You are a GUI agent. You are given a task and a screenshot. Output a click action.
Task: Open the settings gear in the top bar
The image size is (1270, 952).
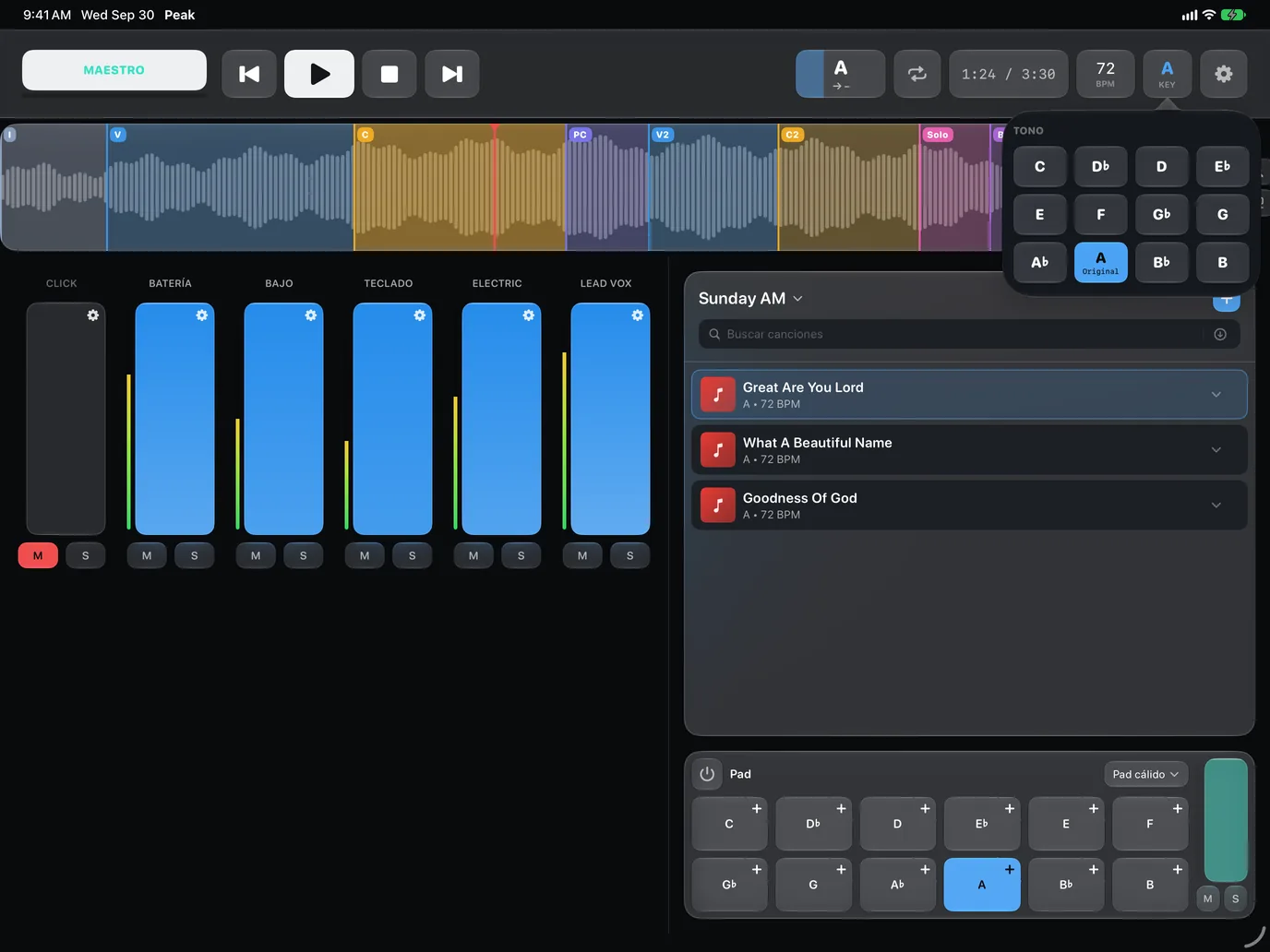pos(1224,74)
